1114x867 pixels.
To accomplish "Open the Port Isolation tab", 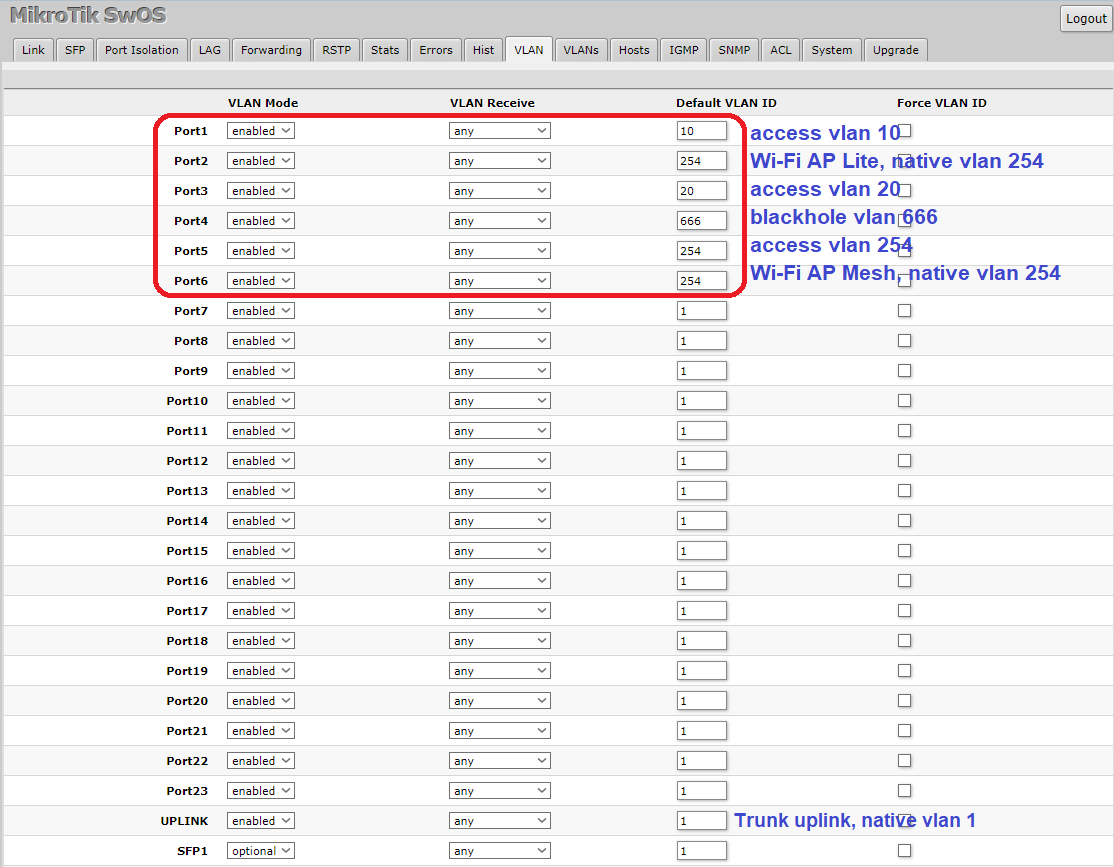I will point(141,50).
